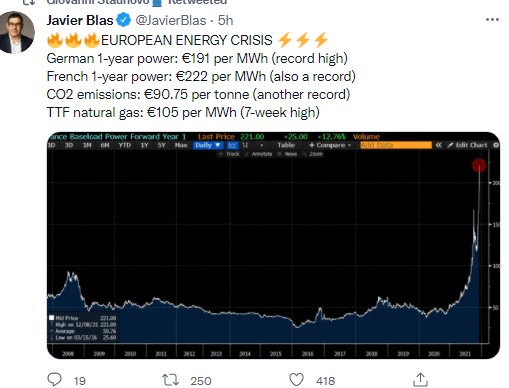Open the Javier Blas display name link

click(x=80, y=21)
